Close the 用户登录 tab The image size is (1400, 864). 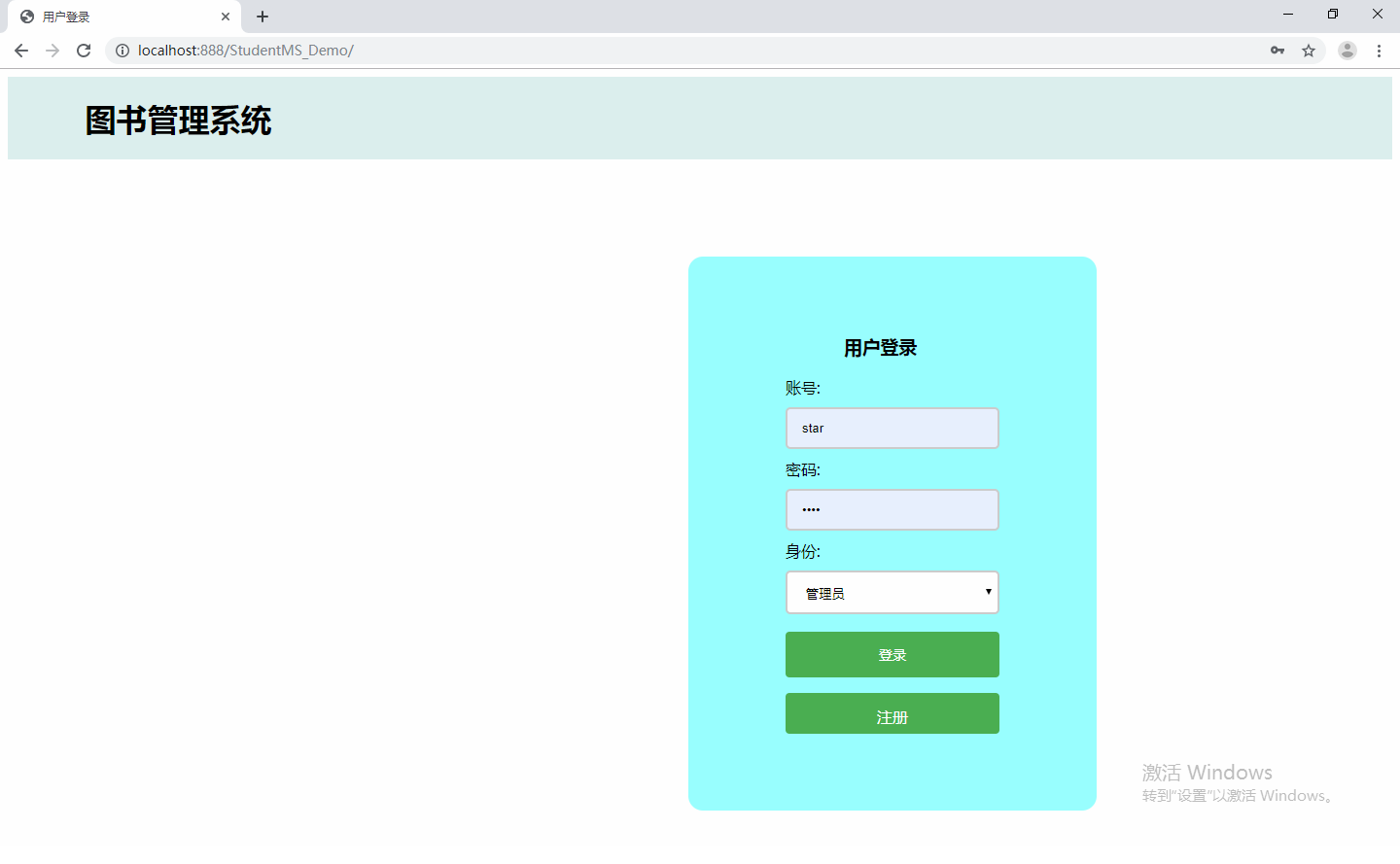226,17
